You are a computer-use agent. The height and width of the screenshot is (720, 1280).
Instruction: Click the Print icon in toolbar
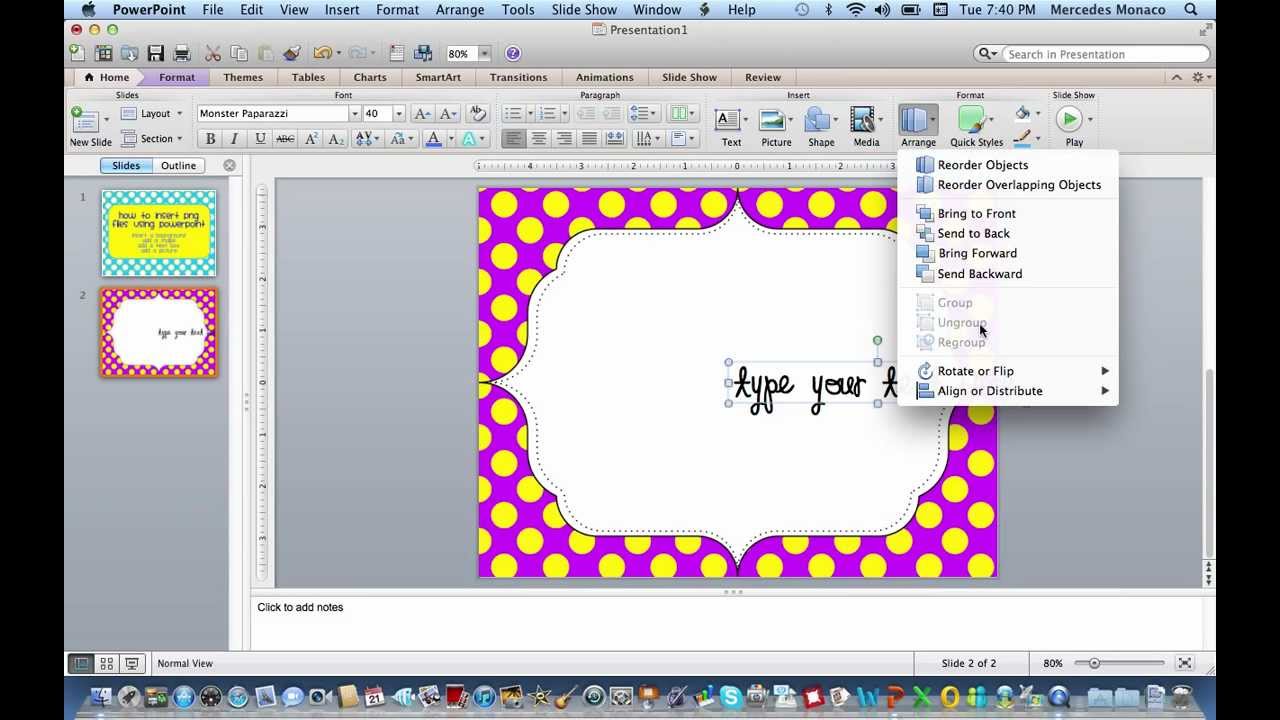[x=181, y=53]
